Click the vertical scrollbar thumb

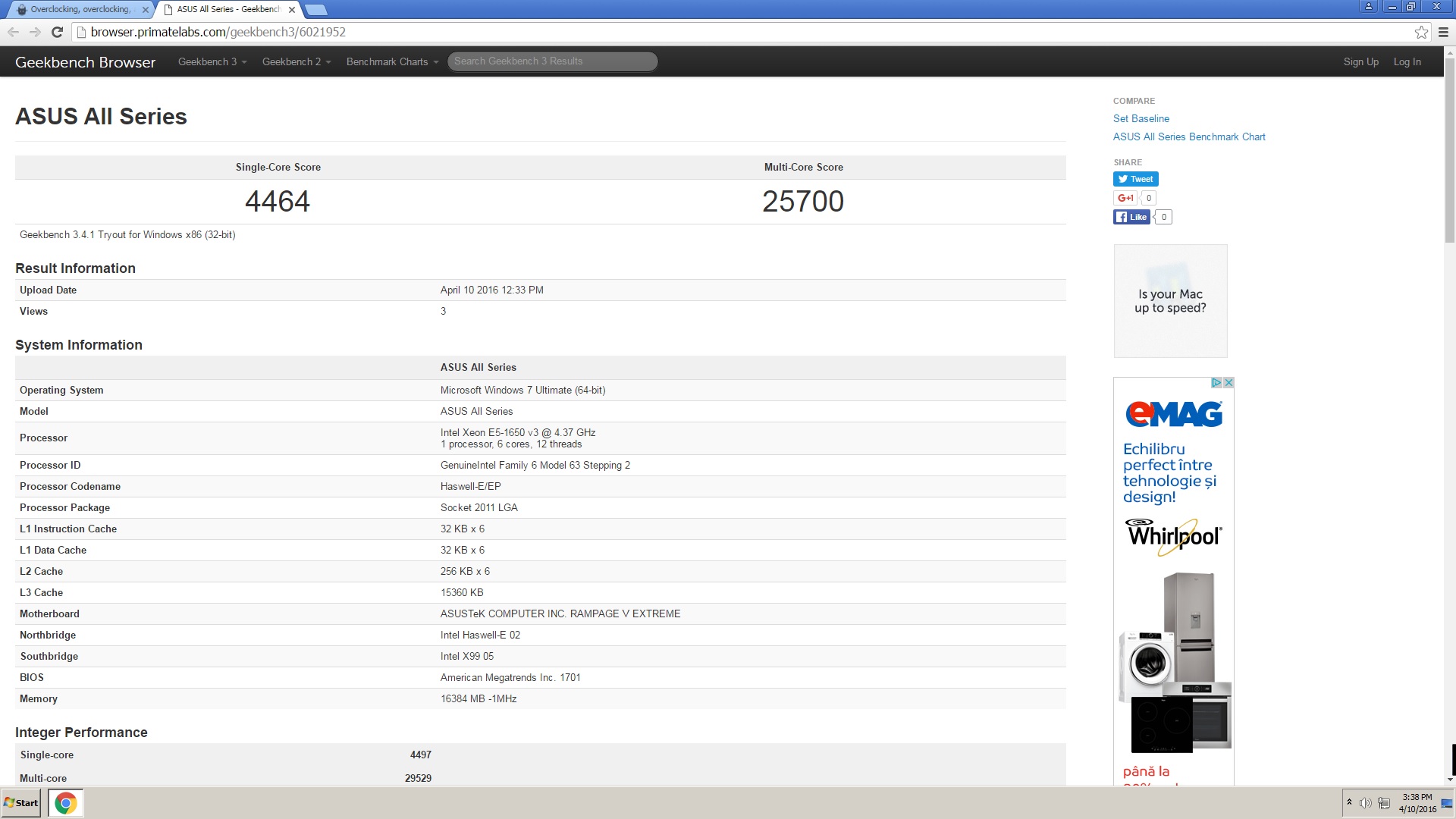[x=1450, y=150]
